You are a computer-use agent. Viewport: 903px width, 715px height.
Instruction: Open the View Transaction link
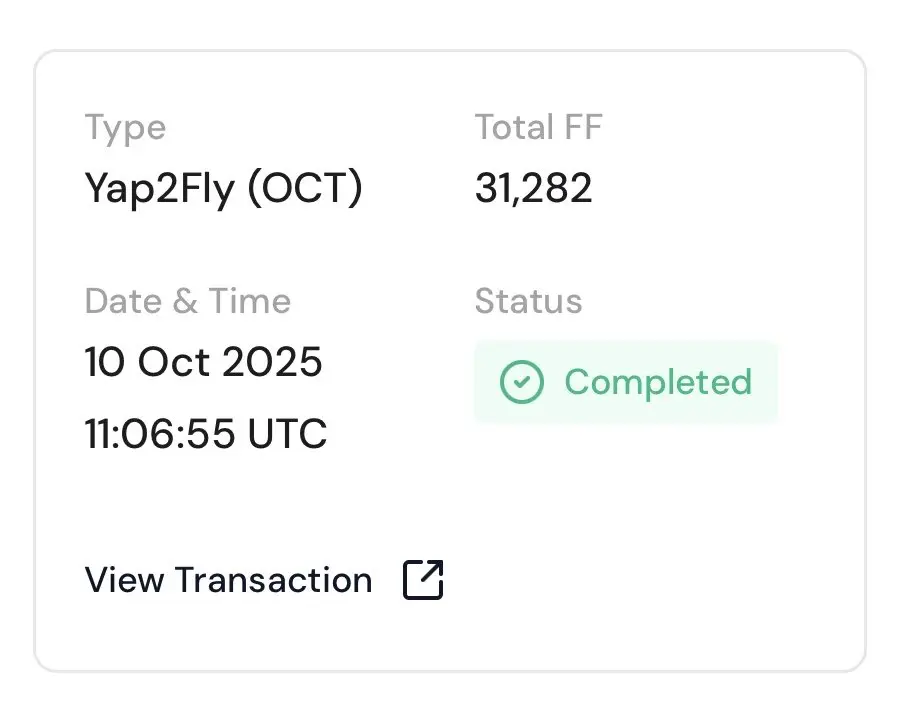pyautogui.click(x=228, y=580)
